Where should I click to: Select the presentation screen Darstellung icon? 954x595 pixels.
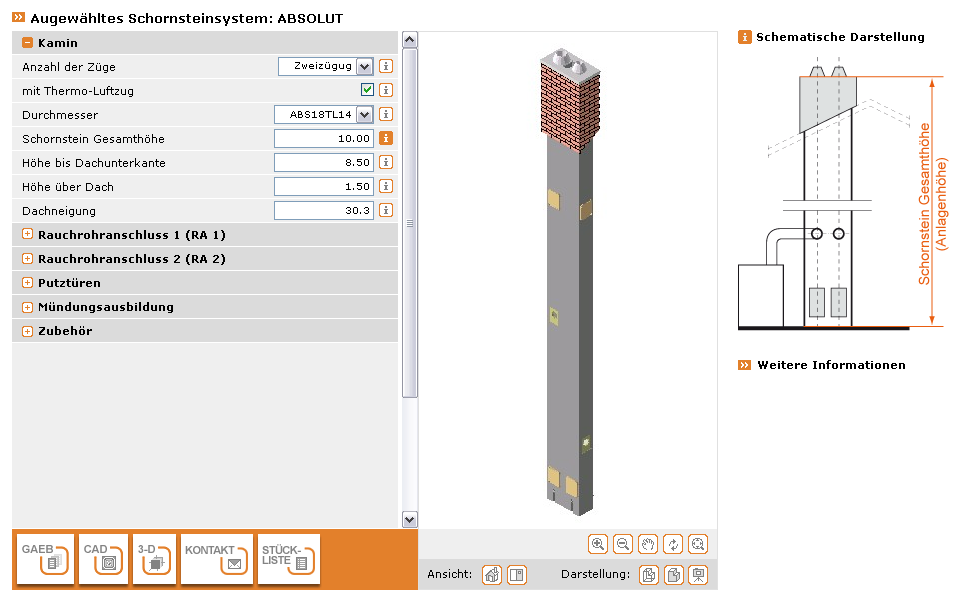[698, 575]
